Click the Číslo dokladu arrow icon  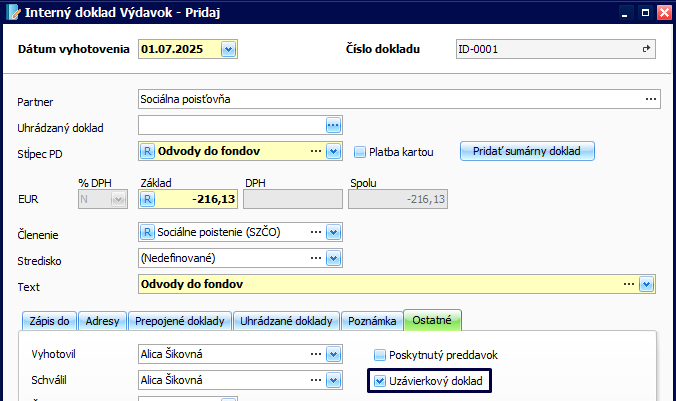coord(646,49)
